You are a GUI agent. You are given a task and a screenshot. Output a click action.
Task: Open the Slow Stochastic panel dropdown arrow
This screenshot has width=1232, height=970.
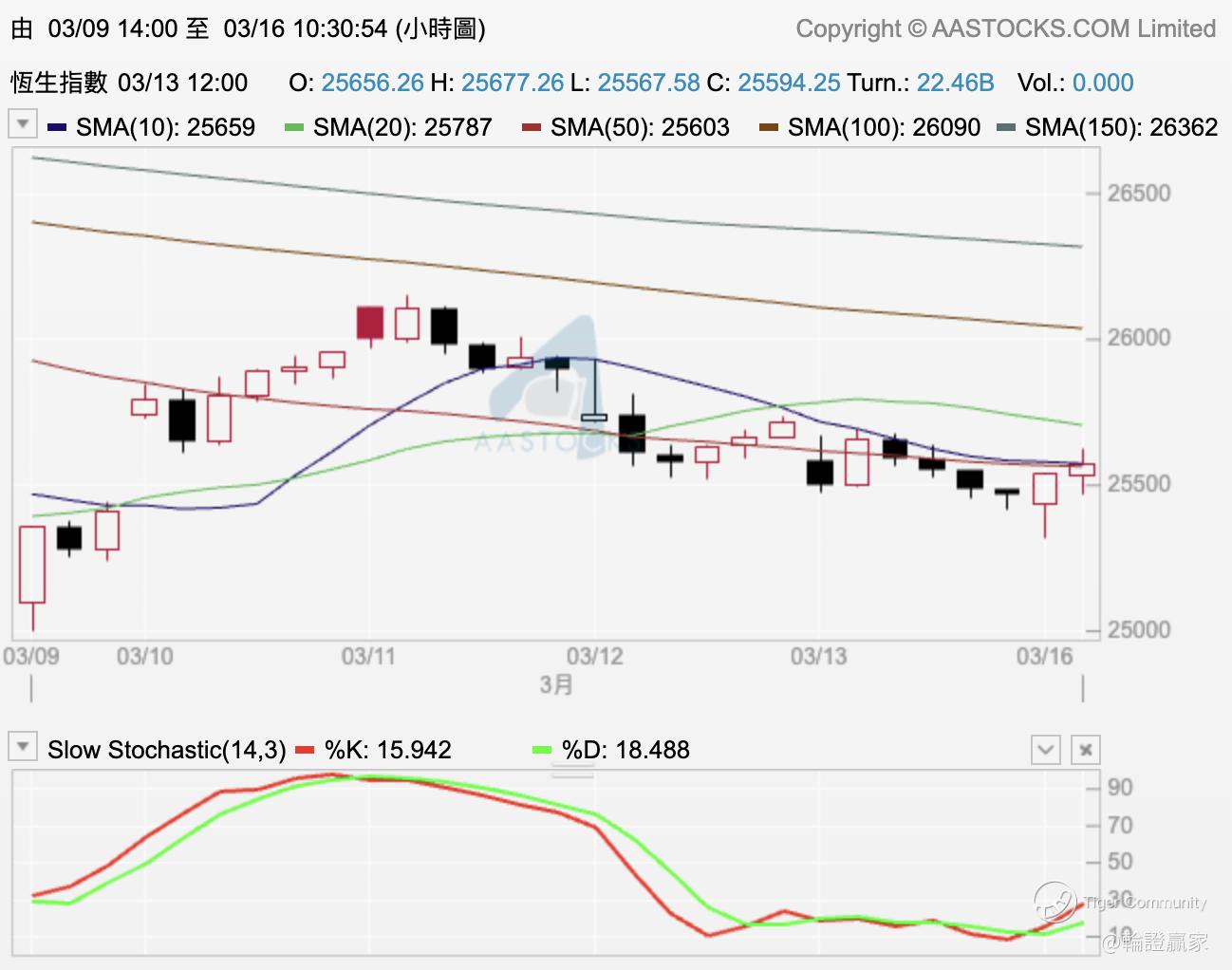(x=23, y=746)
